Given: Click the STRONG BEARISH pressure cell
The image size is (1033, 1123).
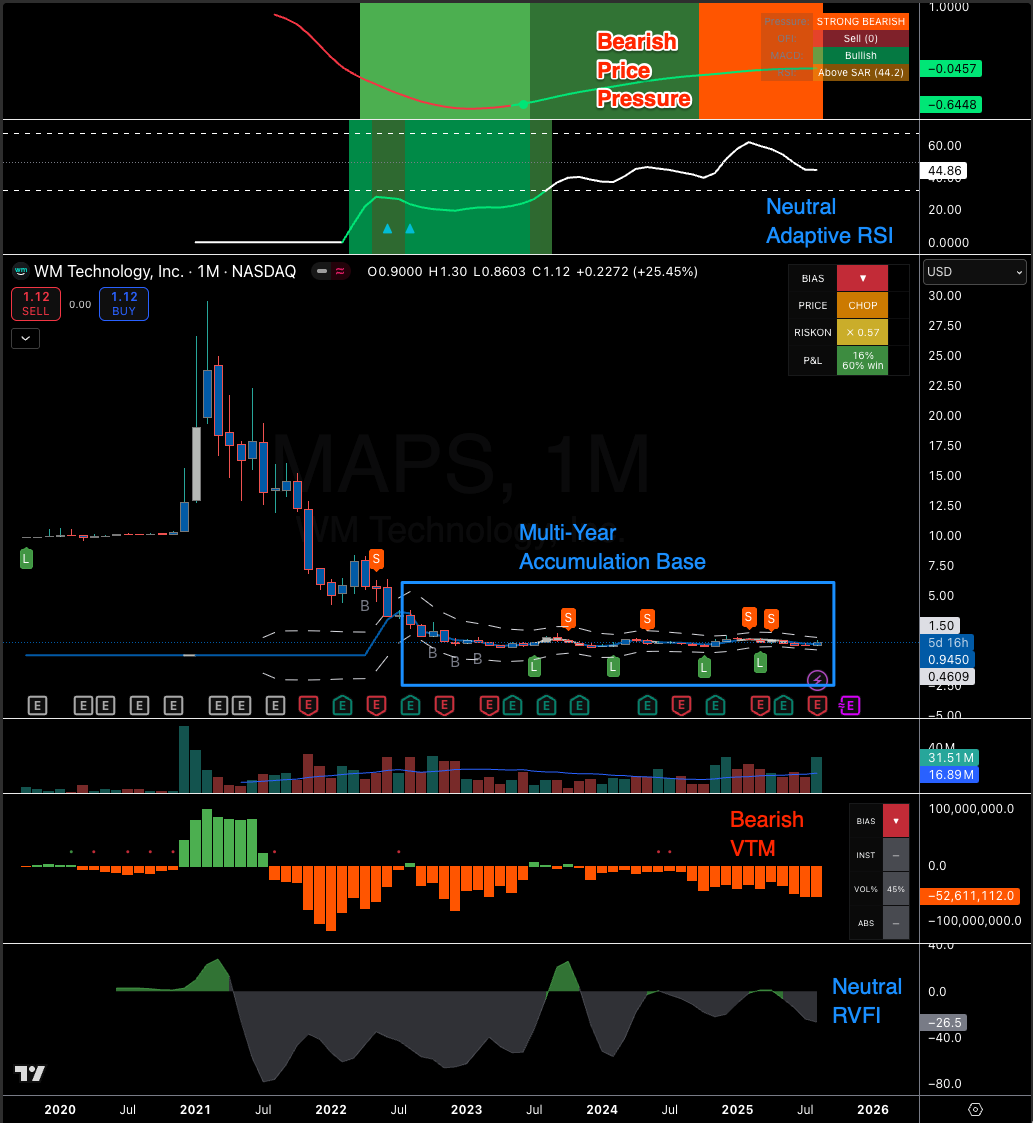Looking at the screenshot, I should (x=860, y=21).
